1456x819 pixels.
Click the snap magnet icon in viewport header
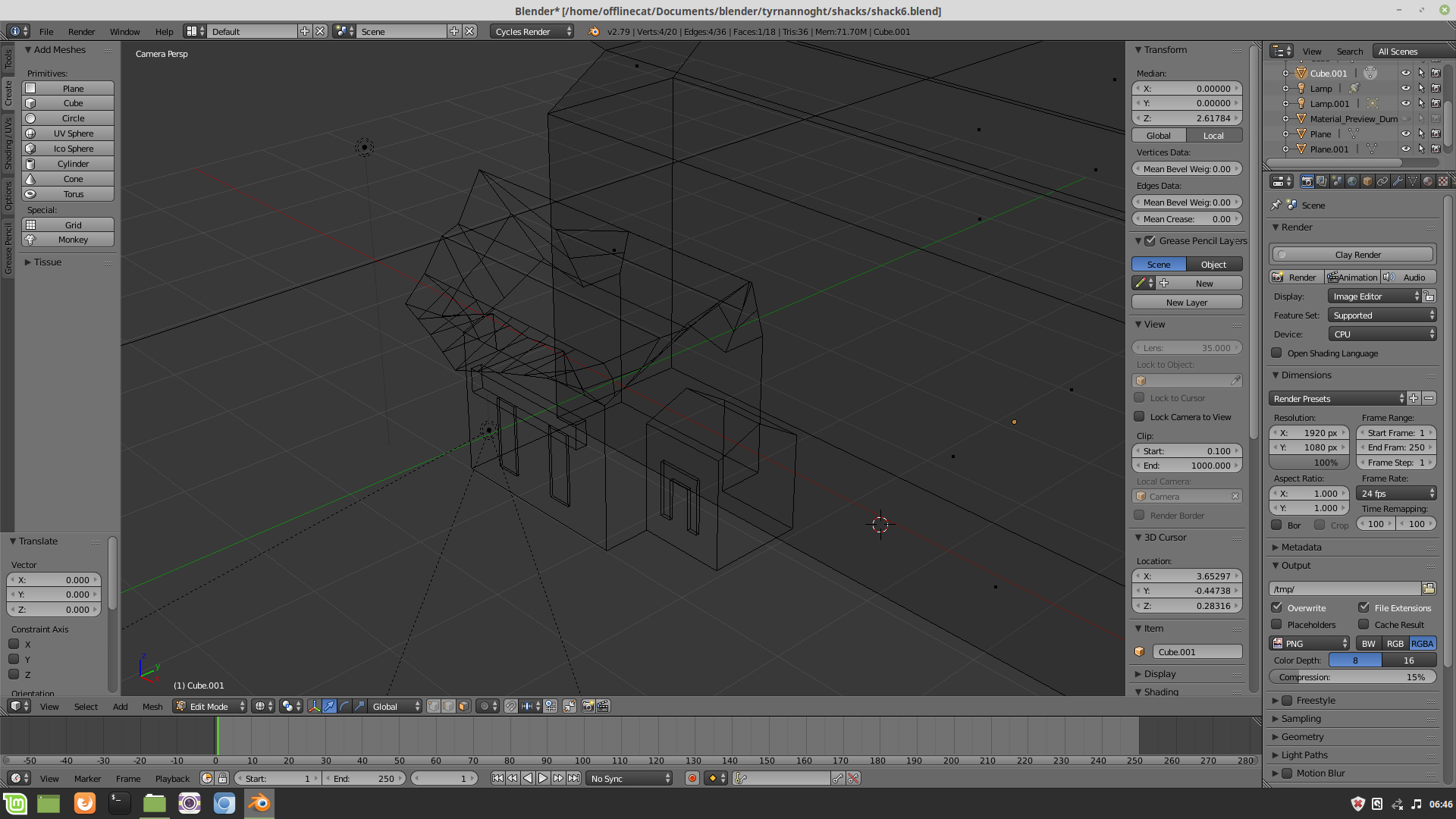pos(510,706)
